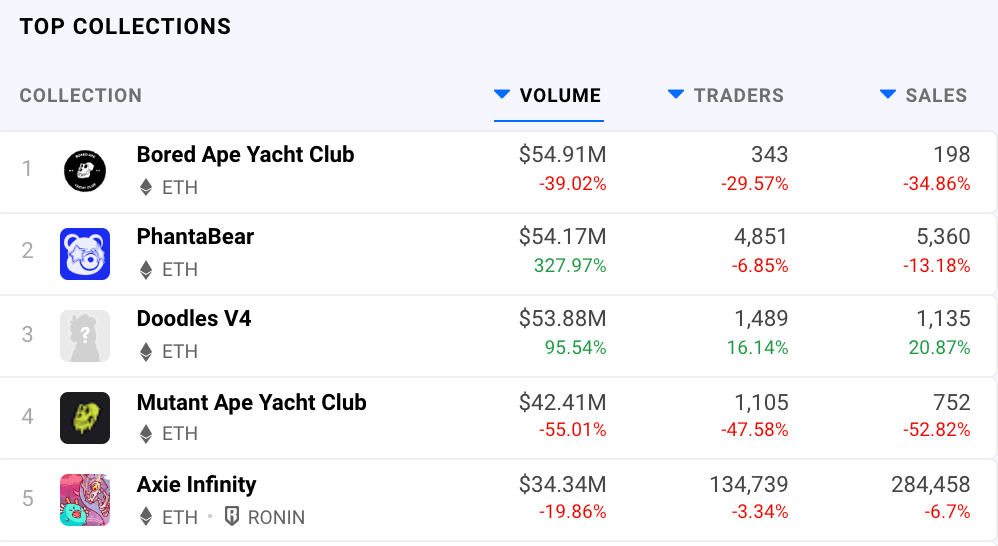Image resolution: width=998 pixels, height=546 pixels.
Task: Click the $54.17M volume value for PhantaBear
Action: 562,237
